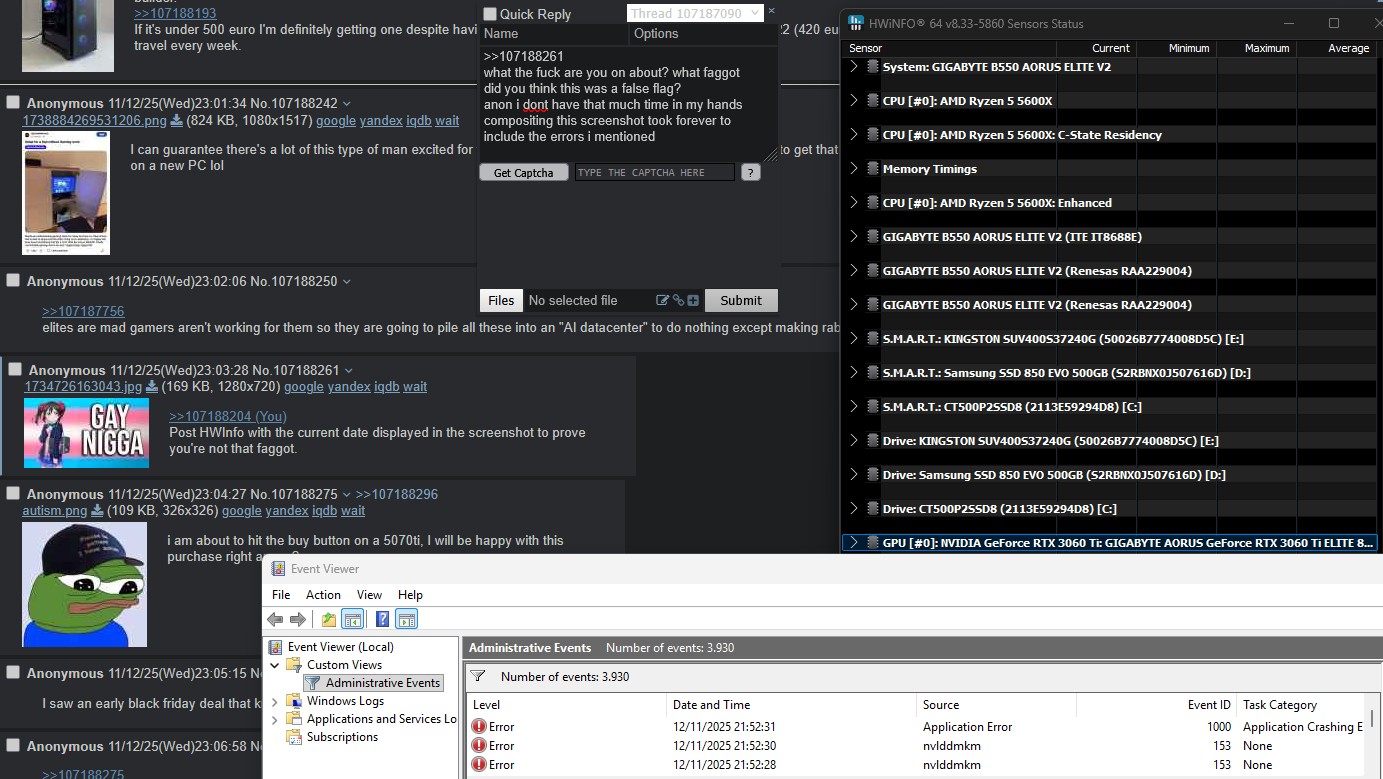Click the Application Error source cell
The width and height of the screenshot is (1383, 779).
(968, 727)
